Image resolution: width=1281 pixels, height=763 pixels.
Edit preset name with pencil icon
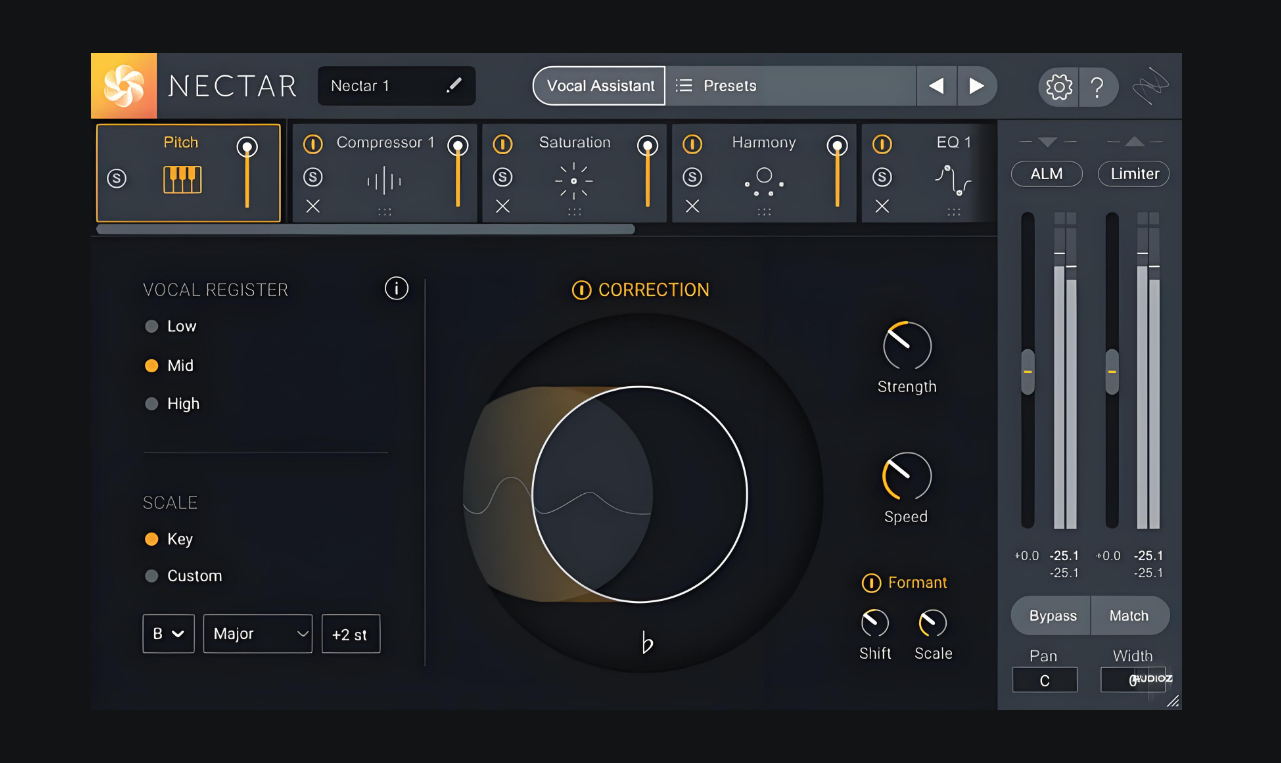(x=454, y=86)
